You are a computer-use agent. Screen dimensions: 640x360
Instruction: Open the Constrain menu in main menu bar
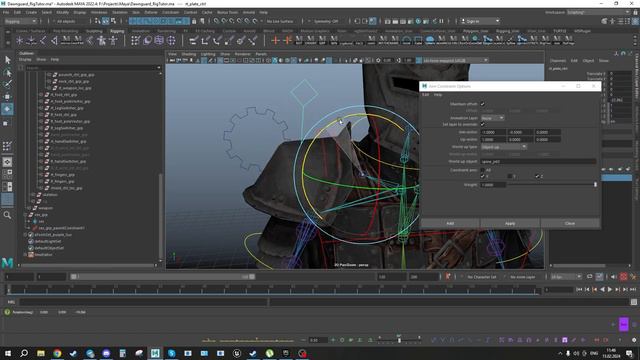coord(171,12)
